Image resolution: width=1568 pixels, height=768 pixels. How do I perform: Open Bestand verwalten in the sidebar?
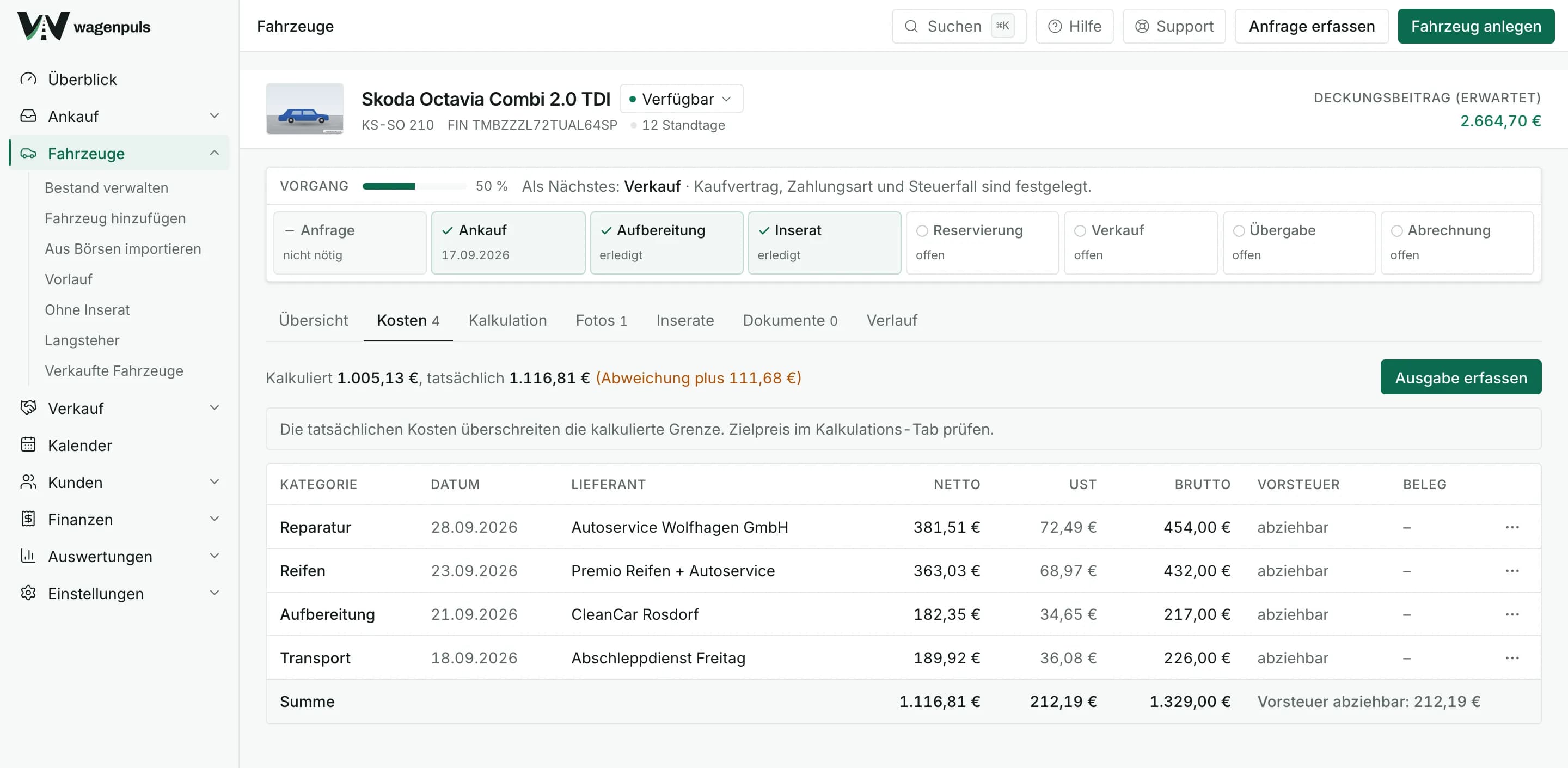point(107,188)
